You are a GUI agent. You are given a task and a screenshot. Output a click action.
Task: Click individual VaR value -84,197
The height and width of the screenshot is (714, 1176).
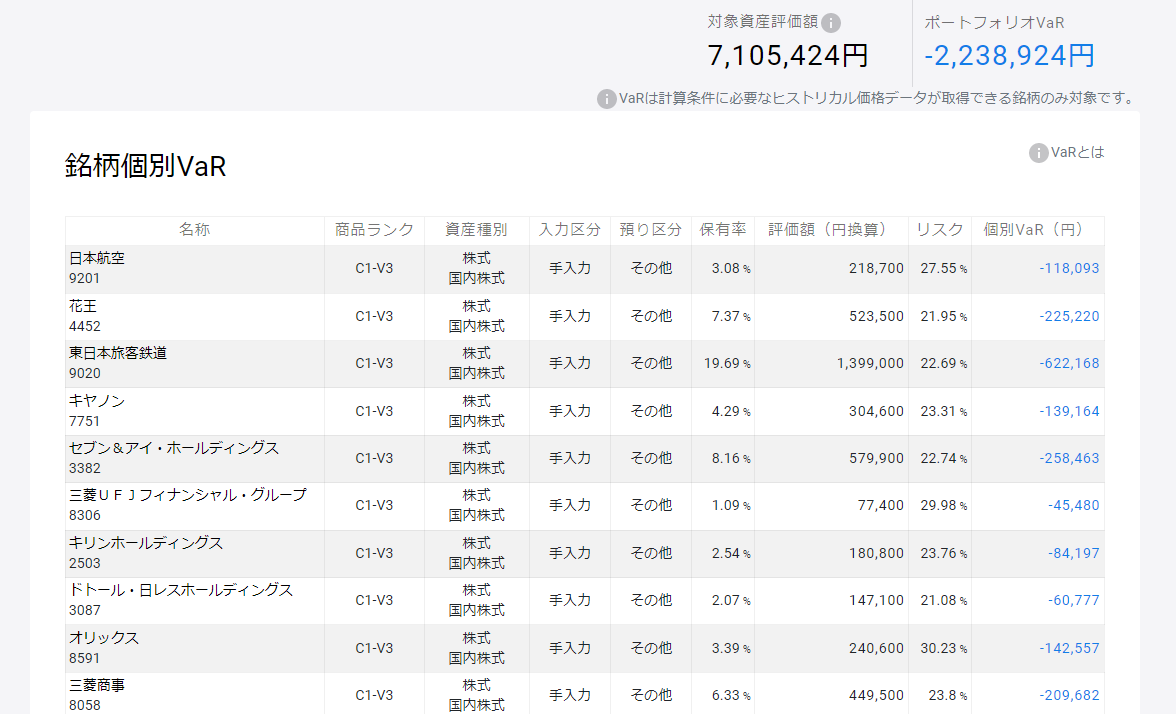(1073, 554)
